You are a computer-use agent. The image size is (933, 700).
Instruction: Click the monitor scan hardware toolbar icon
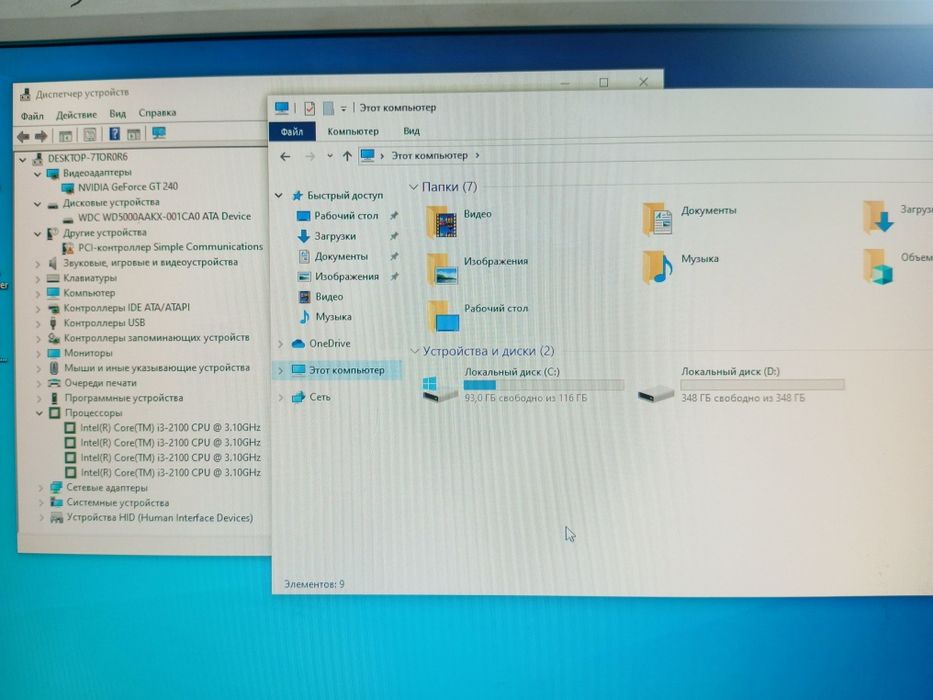click(159, 133)
